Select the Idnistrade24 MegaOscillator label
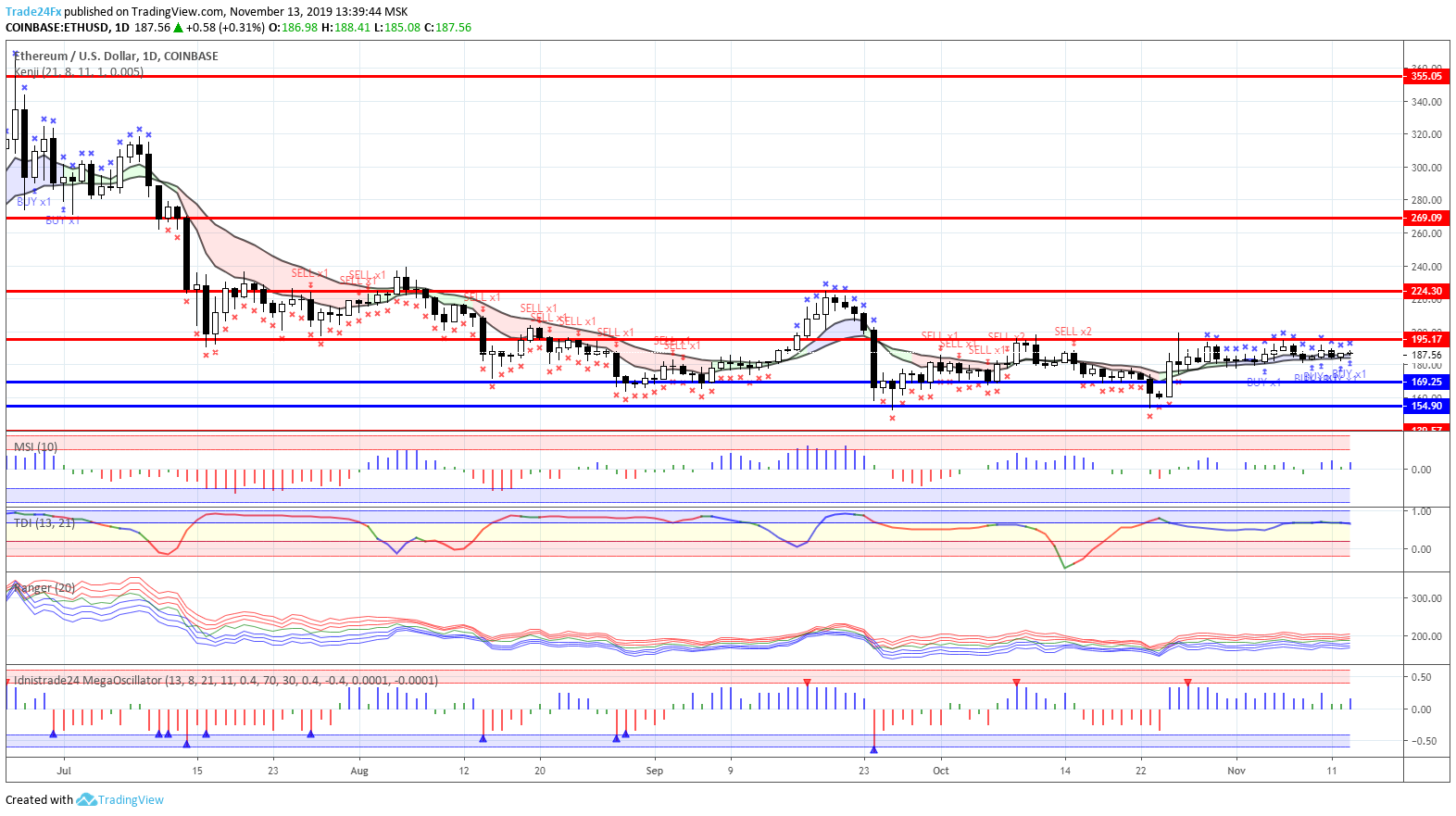Screen dimensions: 1456x816 click(x=226, y=680)
